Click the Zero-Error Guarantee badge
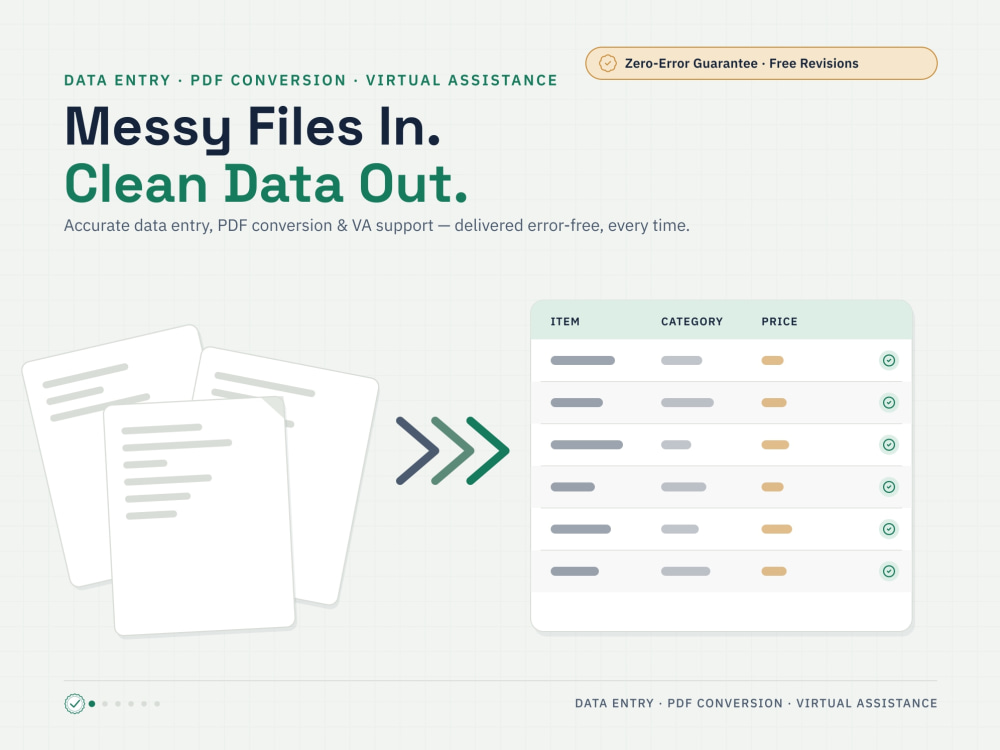 pos(761,63)
